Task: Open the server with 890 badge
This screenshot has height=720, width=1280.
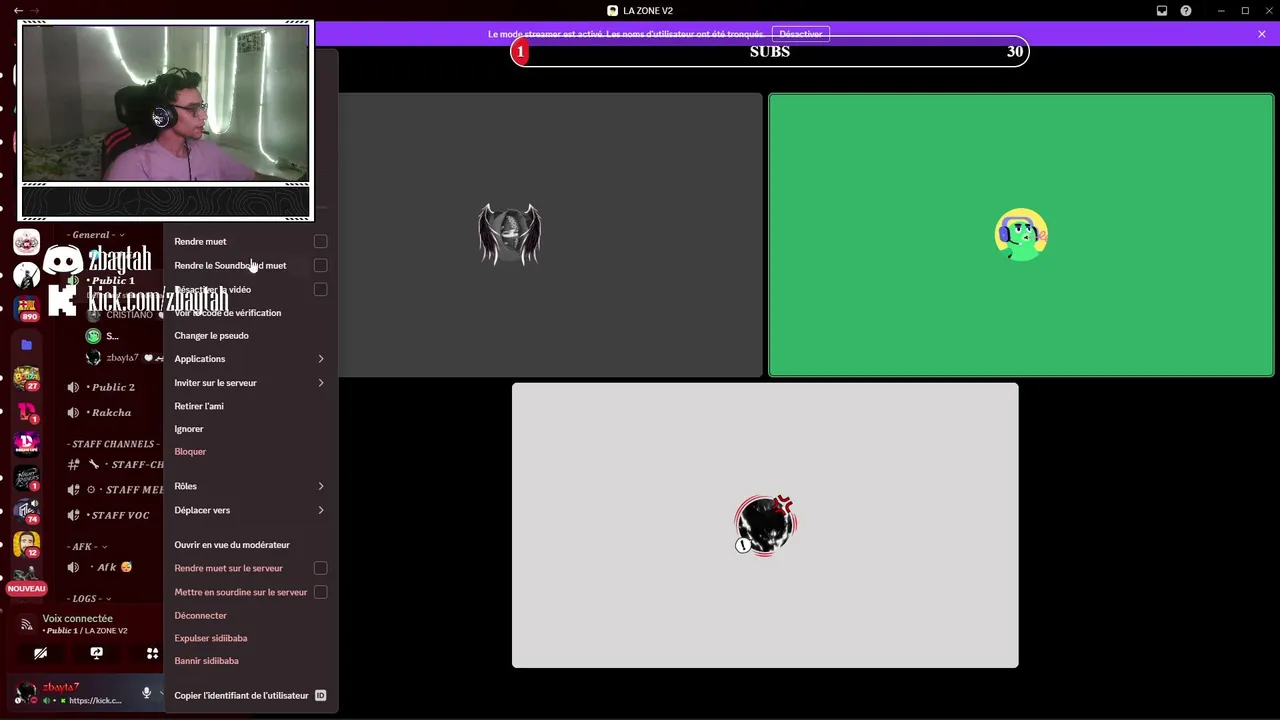Action: [x=27, y=307]
